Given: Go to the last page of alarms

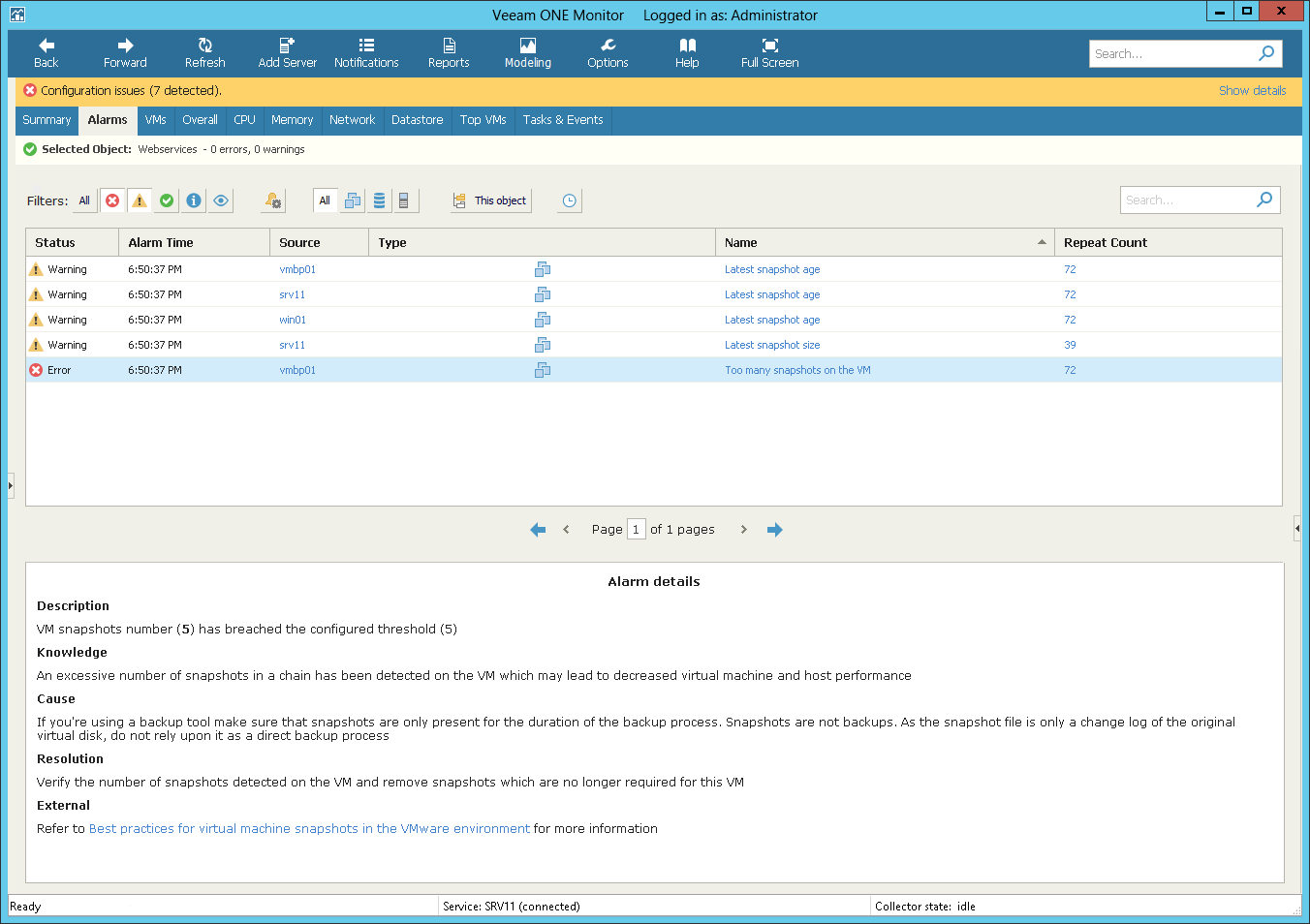Looking at the screenshot, I should pyautogui.click(x=774, y=529).
